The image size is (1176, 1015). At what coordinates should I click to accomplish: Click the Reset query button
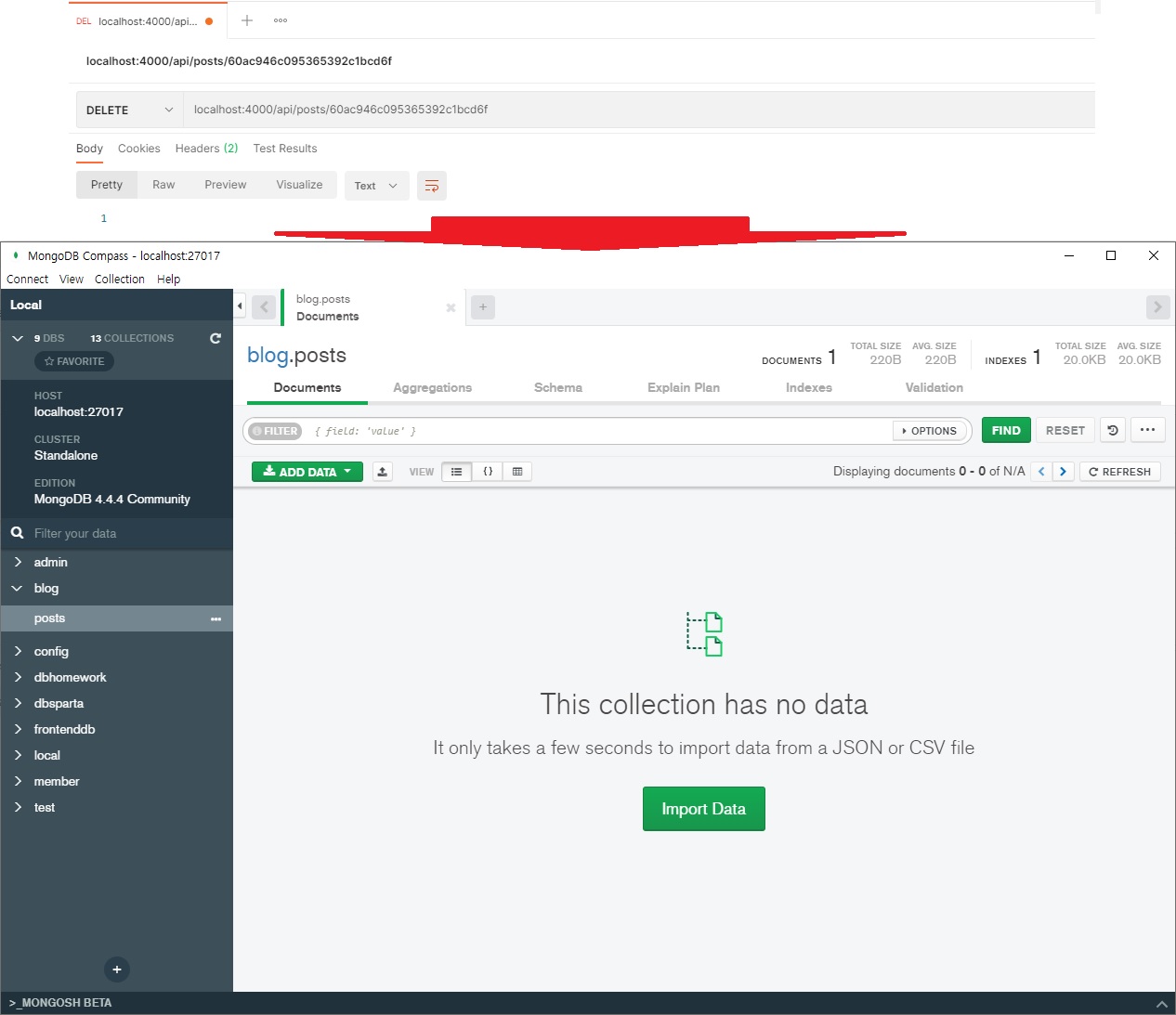click(1065, 430)
